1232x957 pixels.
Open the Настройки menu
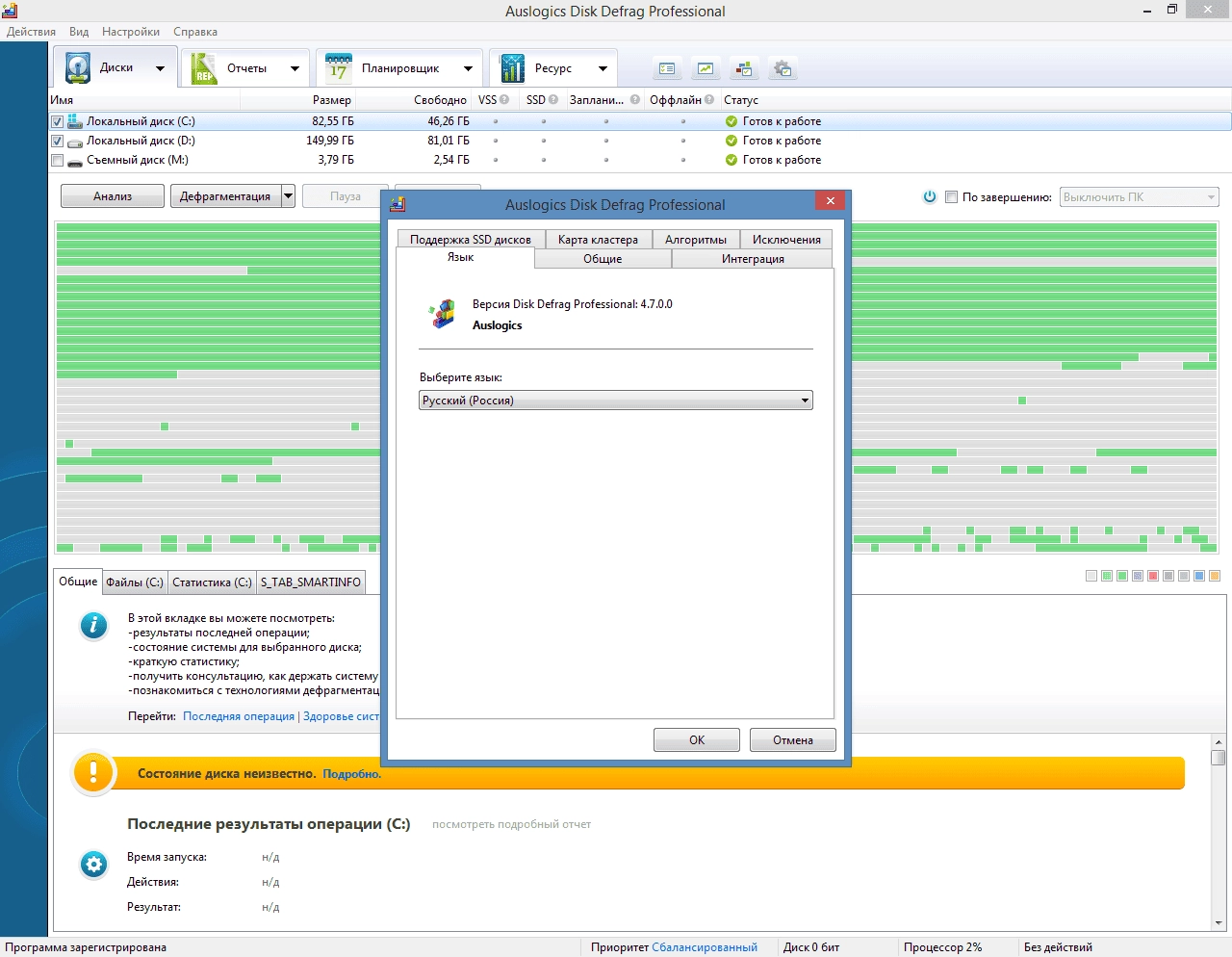click(x=131, y=32)
